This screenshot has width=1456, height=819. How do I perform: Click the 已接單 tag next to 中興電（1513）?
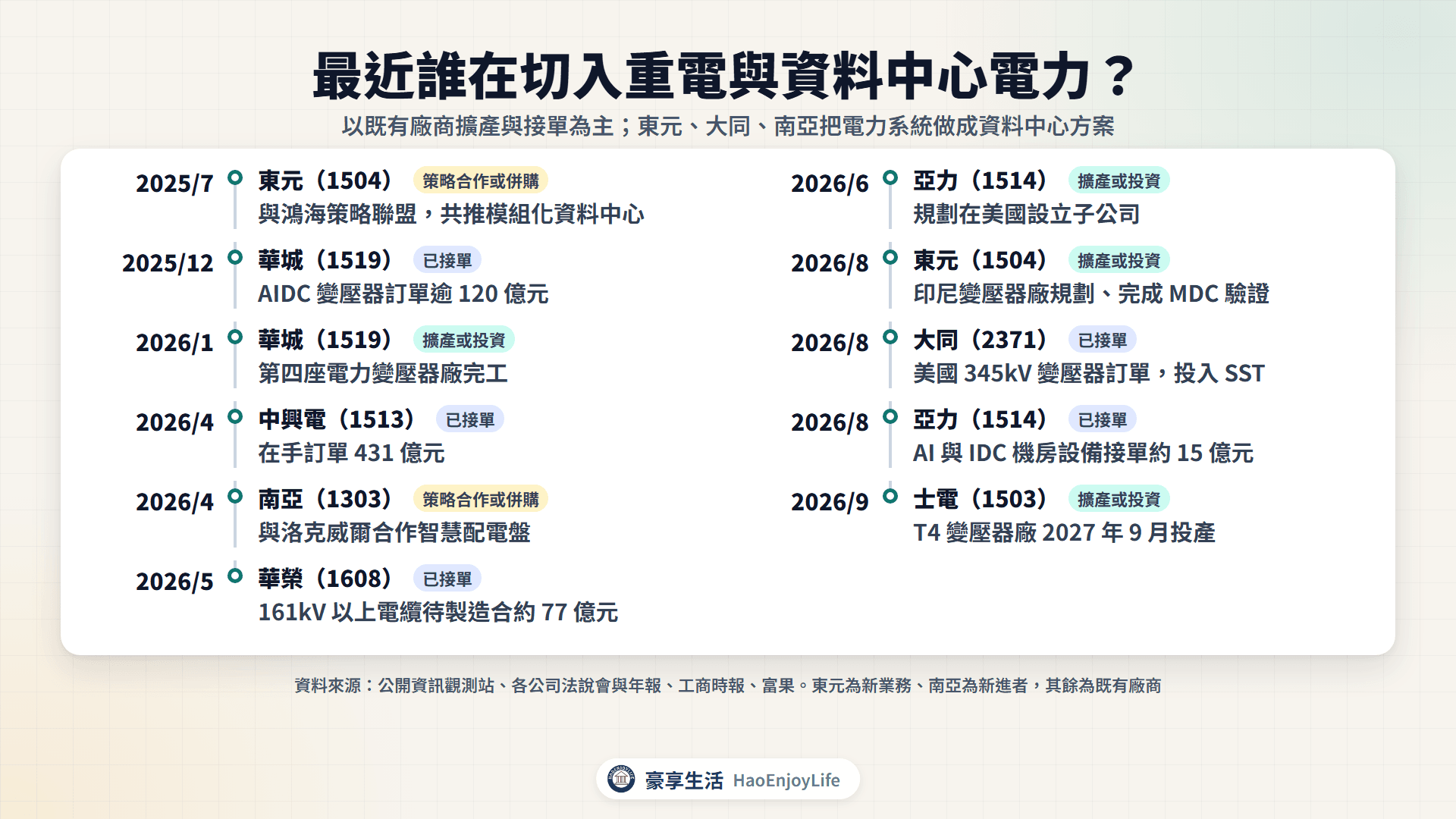click(x=470, y=419)
